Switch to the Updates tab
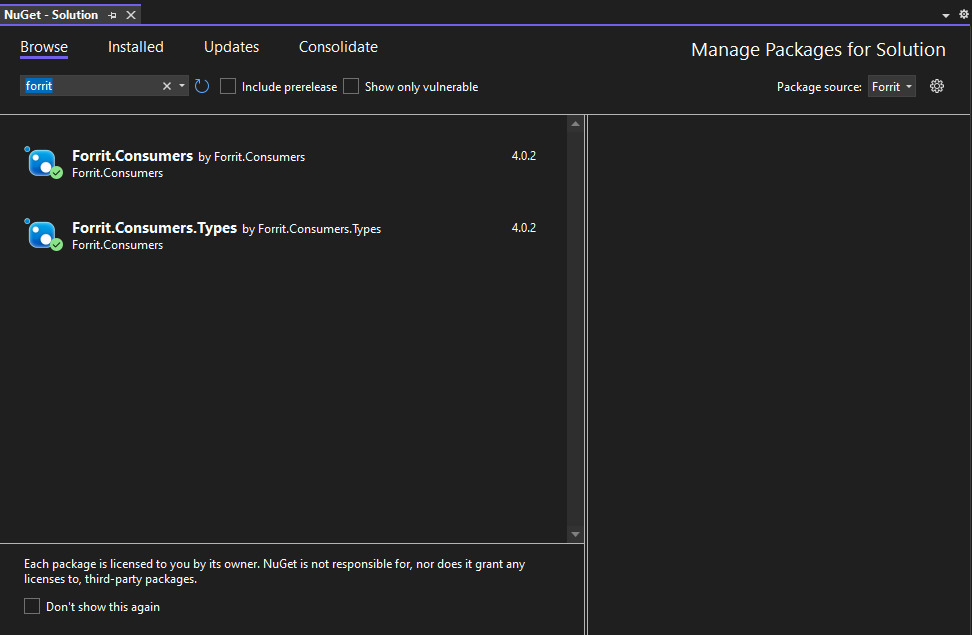Screen dimensions: 972x635 231,47
